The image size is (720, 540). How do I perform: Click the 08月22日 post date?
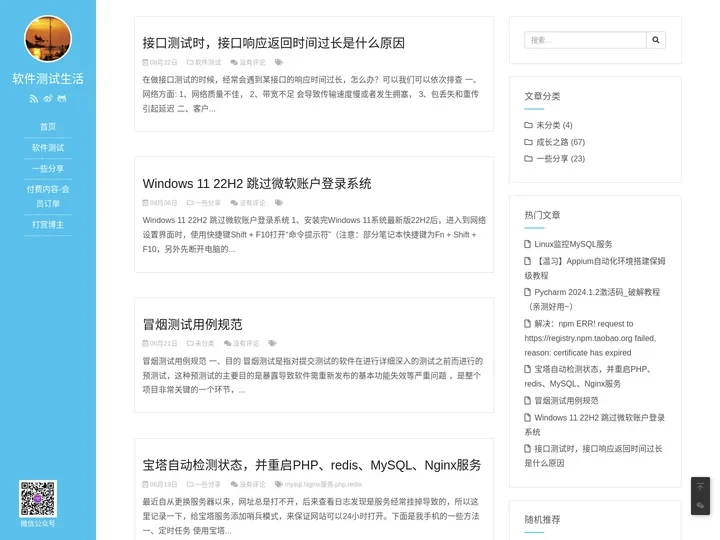coord(163,62)
